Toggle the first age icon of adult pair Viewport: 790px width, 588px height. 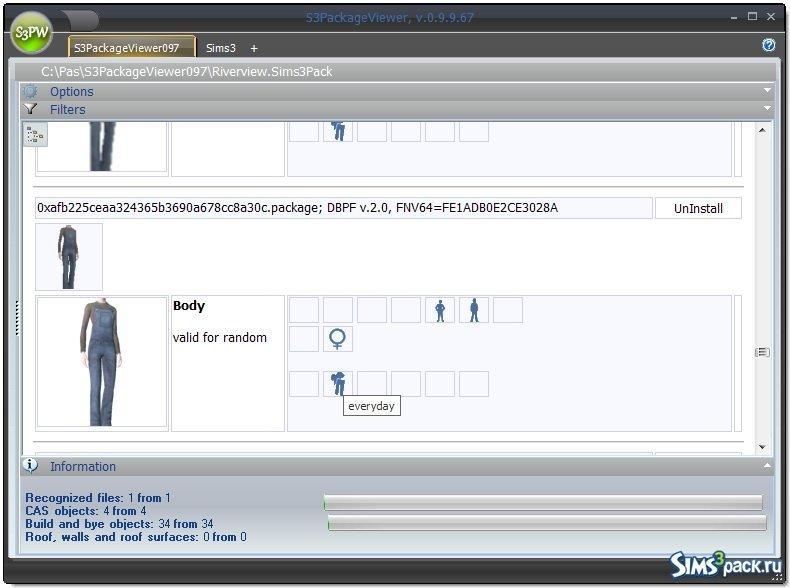439,310
